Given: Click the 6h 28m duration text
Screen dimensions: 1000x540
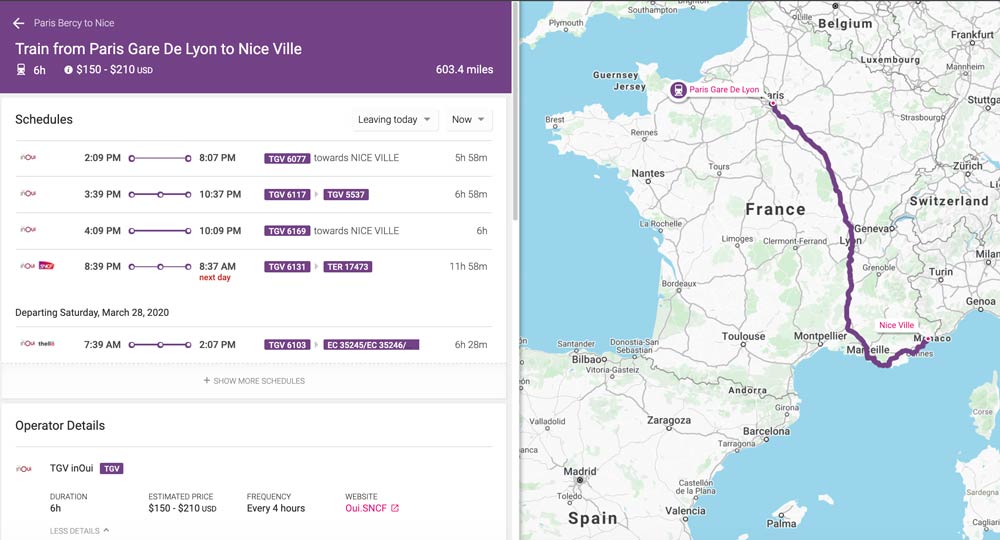Looking at the screenshot, I should pyautogui.click(x=471, y=344).
